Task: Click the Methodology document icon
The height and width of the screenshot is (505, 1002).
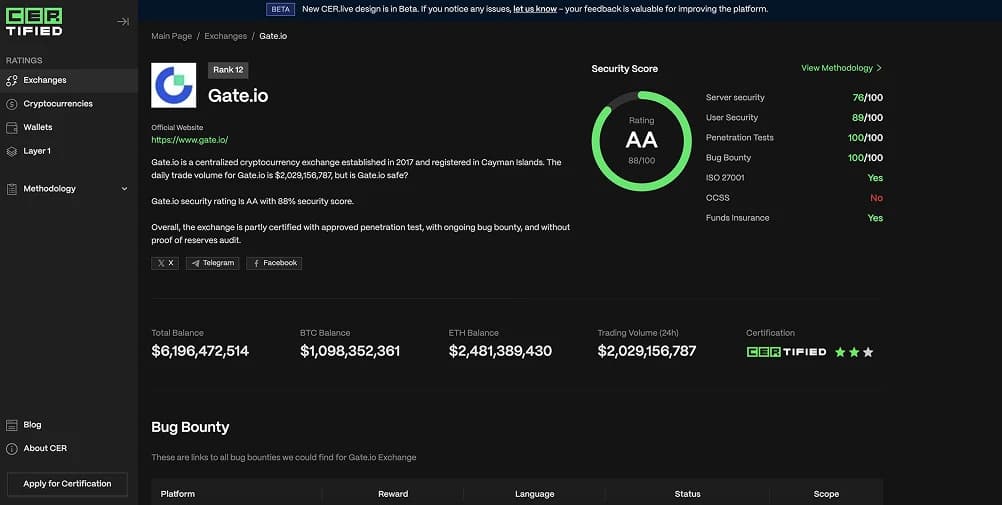Action: pyautogui.click(x=12, y=189)
